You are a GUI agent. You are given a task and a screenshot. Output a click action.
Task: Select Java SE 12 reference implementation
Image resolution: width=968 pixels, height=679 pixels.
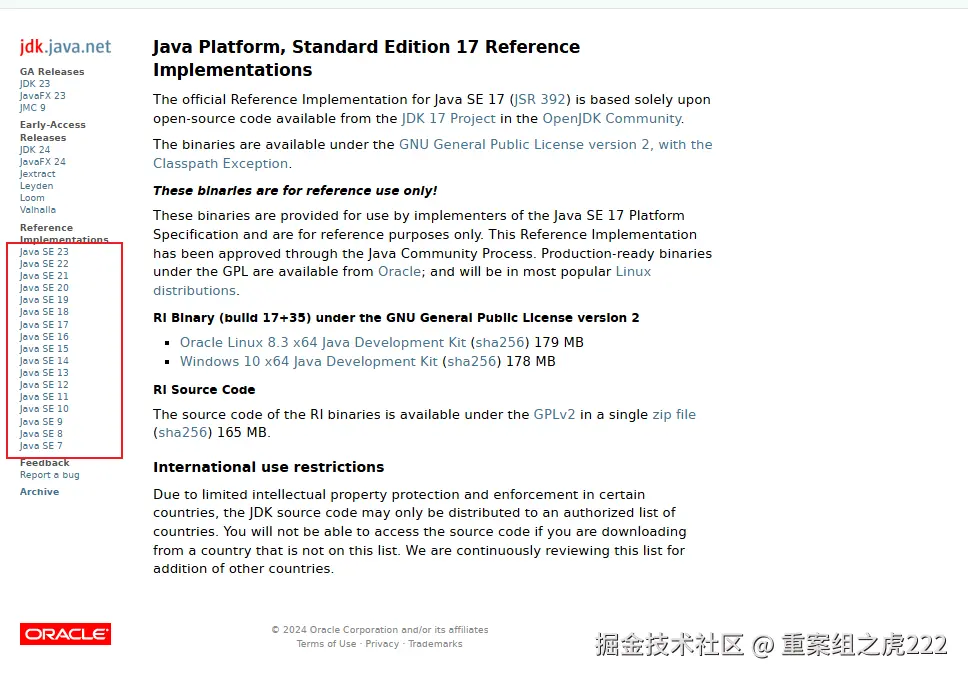(x=44, y=385)
